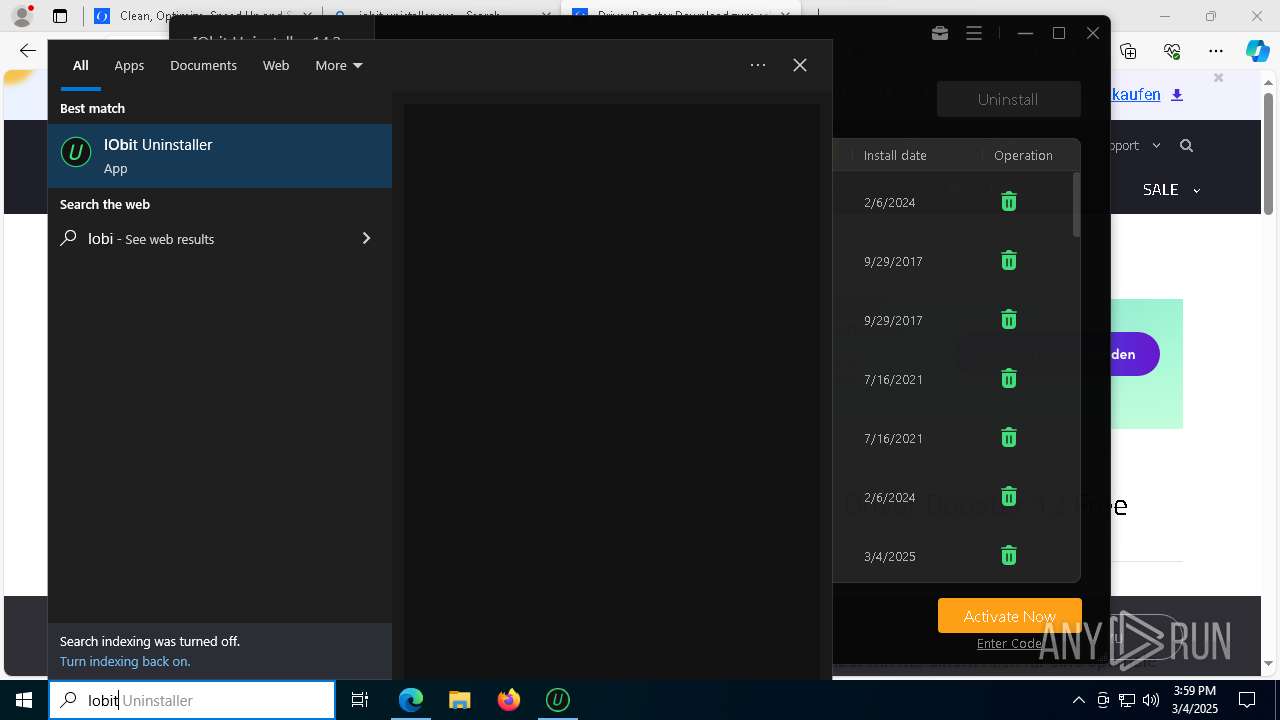Sort by Install date column header
Screen dimensions: 1280x720
click(895, 155)
